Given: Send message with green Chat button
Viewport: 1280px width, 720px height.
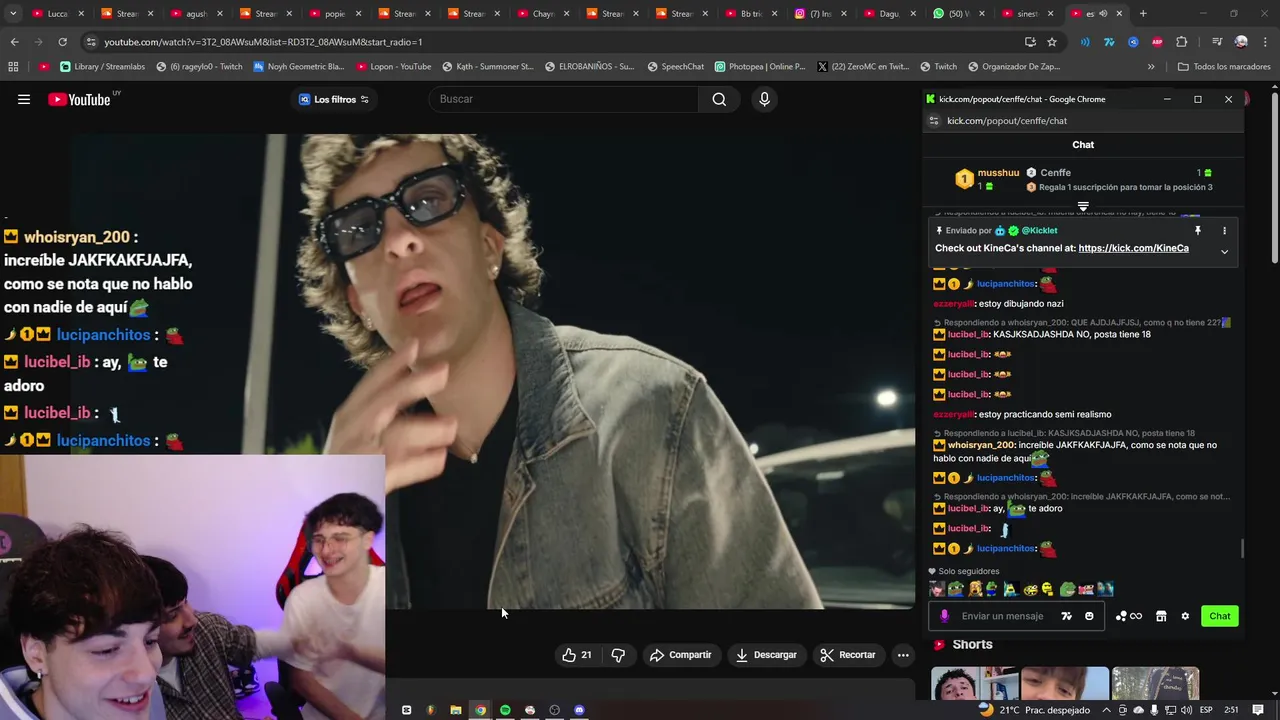Looking at the screenshot, I should point(1220,616).
